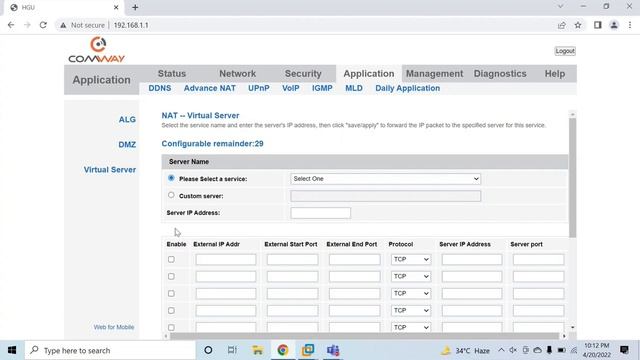Open Microsoft Teams from the taskbar
The width and height of the screenshot is (640, 360).
pos(333,350)
